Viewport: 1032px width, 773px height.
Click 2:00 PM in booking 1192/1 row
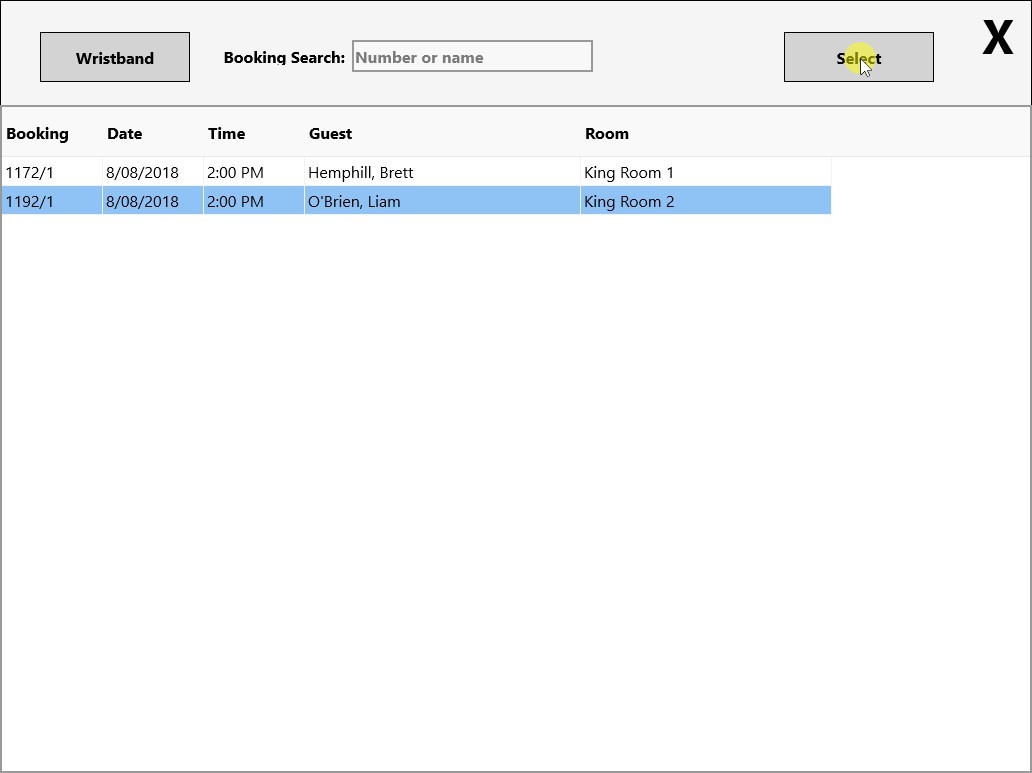point(253,201)
